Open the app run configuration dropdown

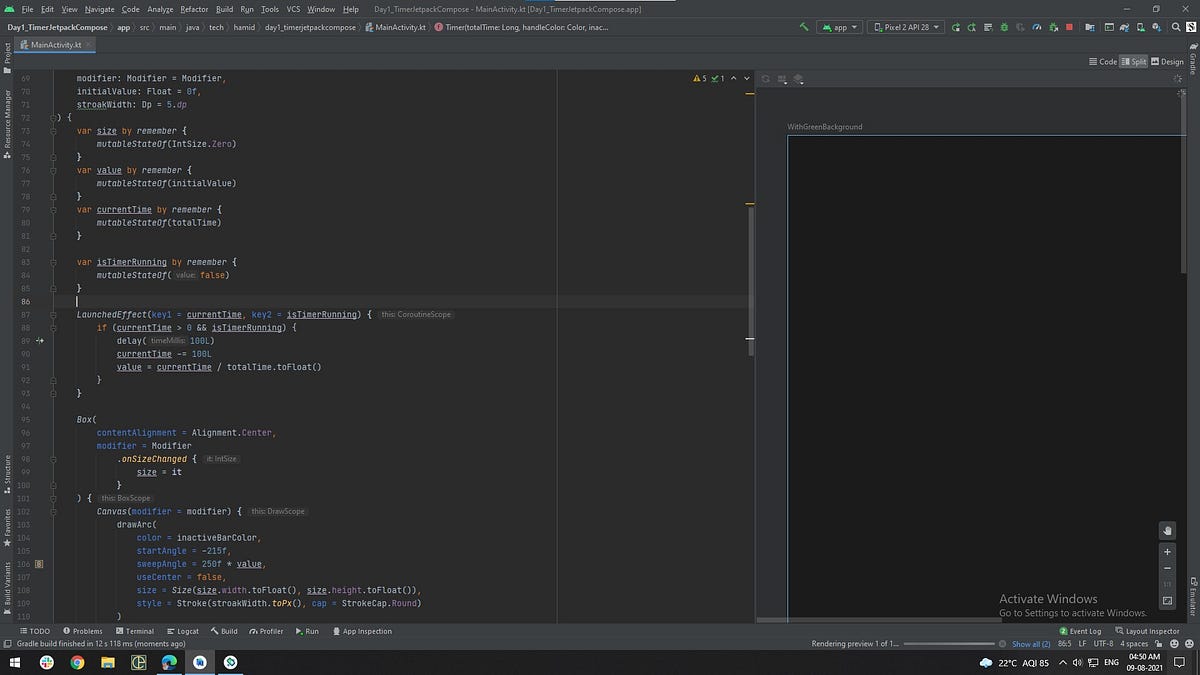point(840,27)
